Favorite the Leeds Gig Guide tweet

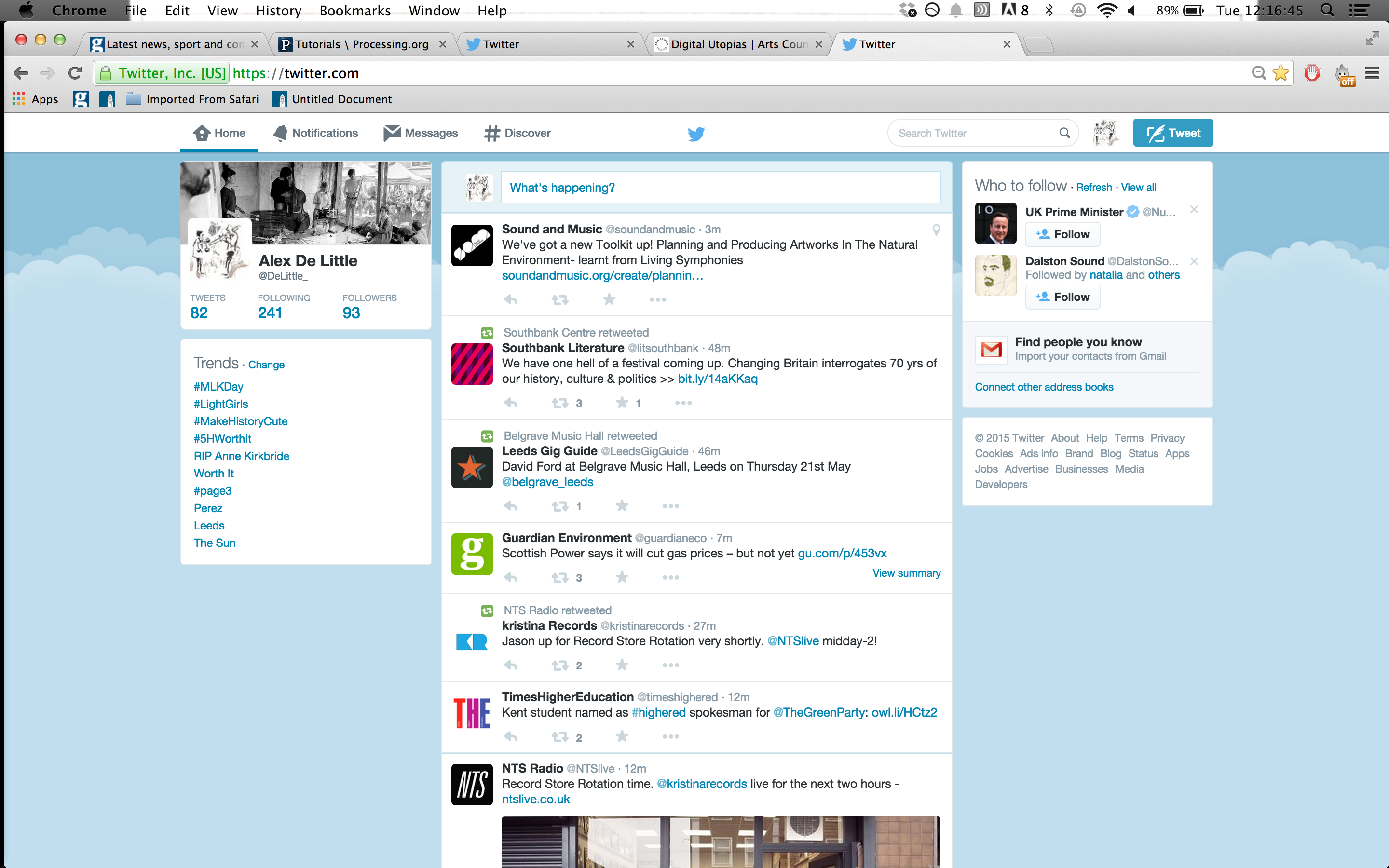[x=622, y=505]
